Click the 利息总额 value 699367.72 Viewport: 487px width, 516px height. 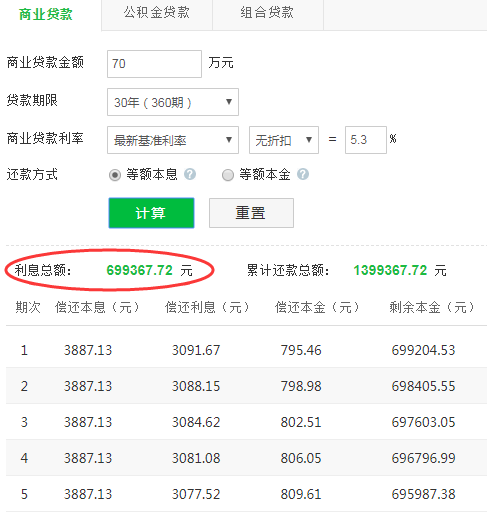(139, 270)
